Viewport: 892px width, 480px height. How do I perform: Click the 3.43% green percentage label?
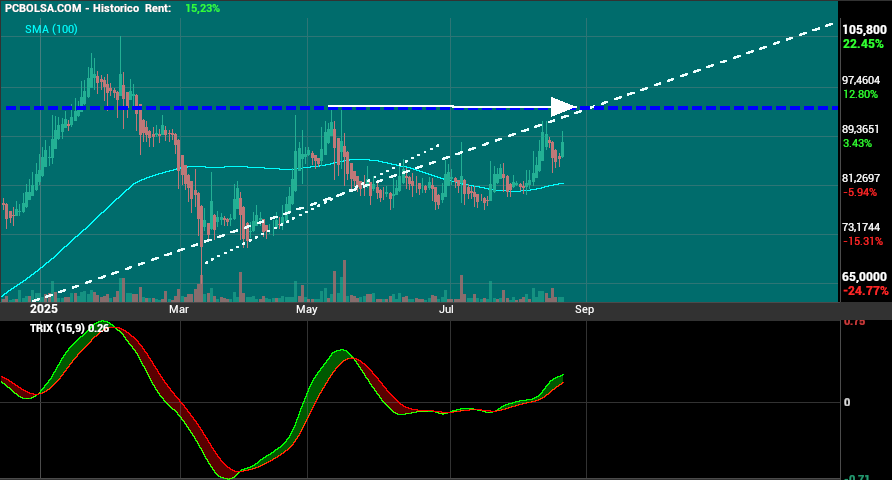(857, 143)
